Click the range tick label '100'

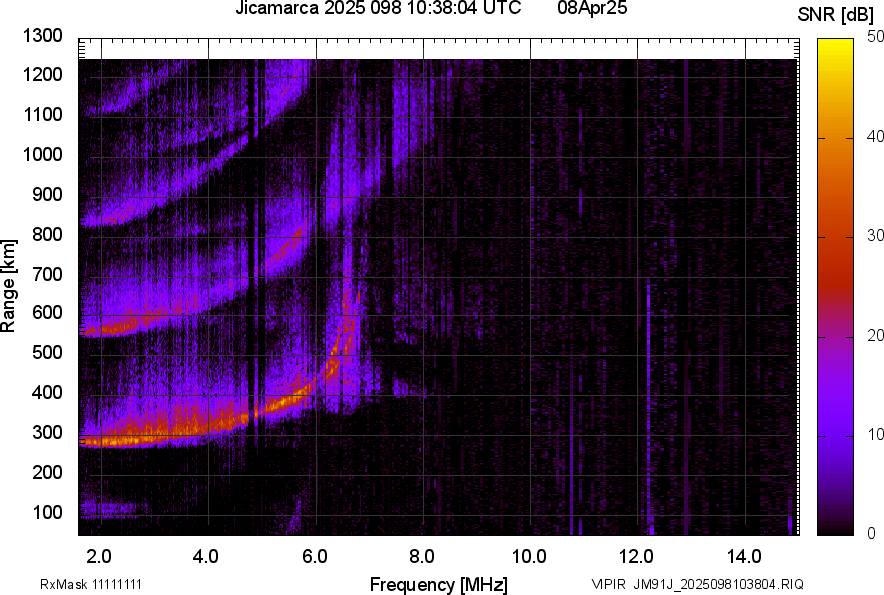pos(47,512)
